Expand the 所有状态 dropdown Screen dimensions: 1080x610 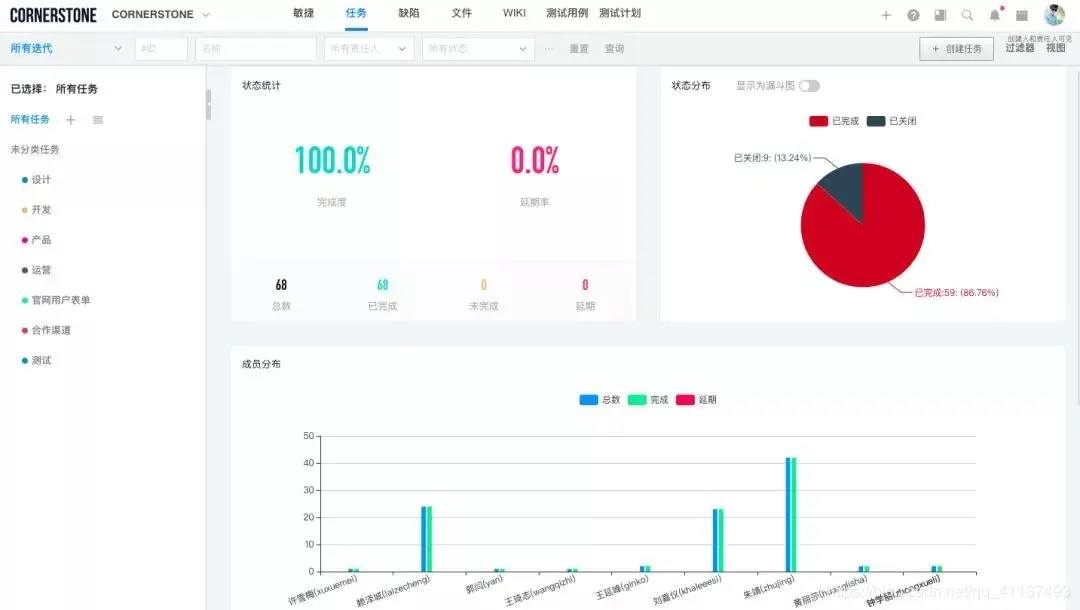477,48
